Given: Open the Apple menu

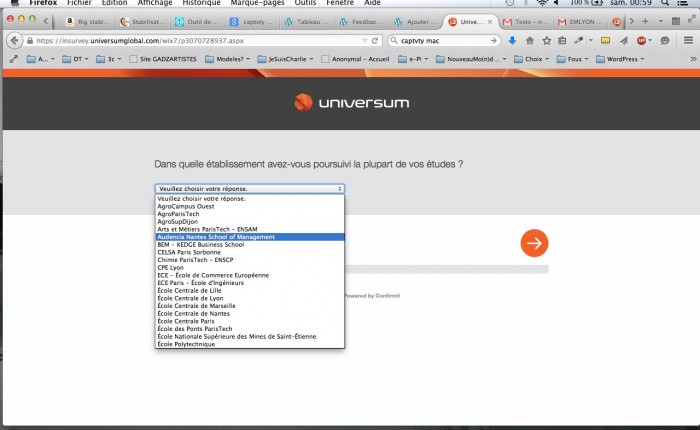Looking at the screenshot, I should [14, 3].
